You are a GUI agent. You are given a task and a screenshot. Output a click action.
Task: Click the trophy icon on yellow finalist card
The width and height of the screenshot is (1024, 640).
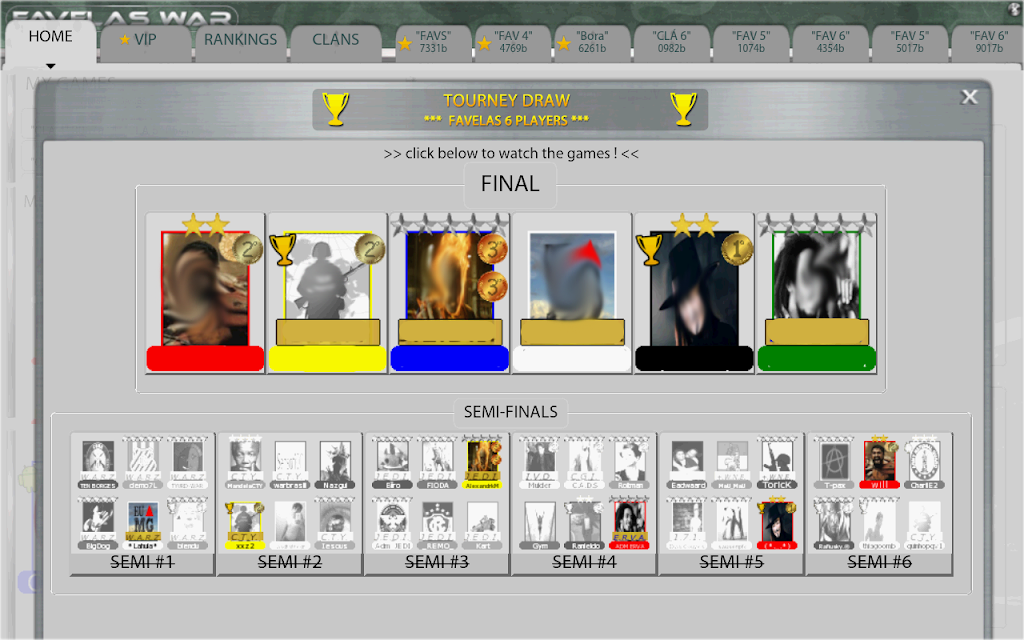pos(283,249)
